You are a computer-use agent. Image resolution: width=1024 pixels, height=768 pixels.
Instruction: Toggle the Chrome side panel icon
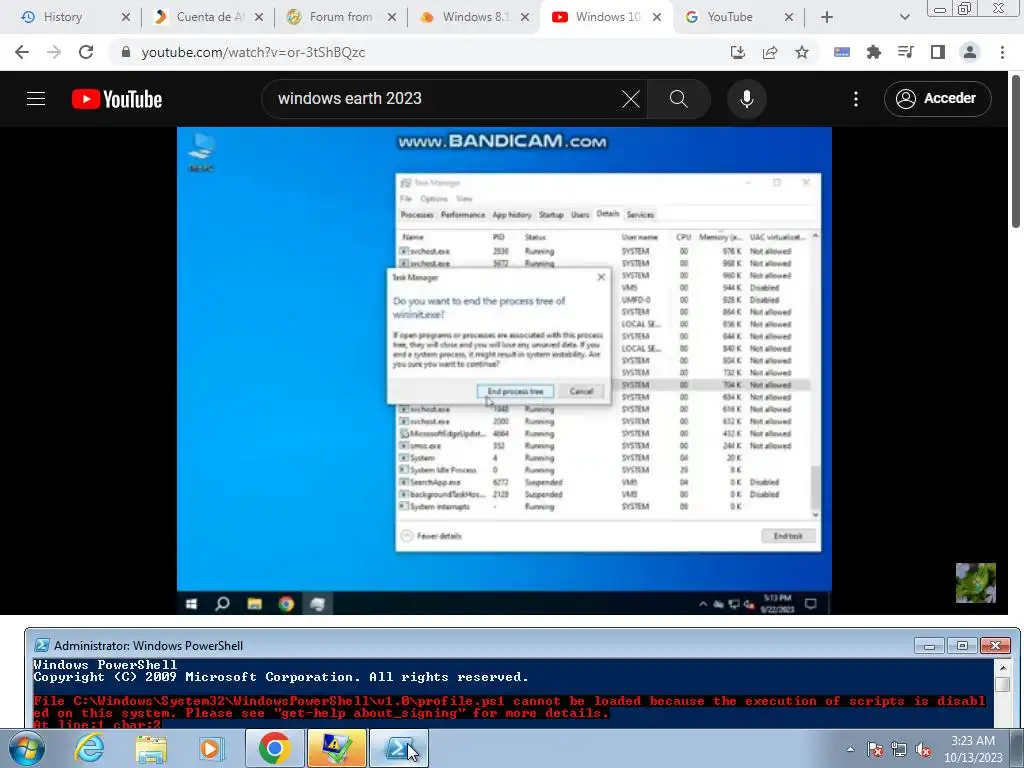938,52
